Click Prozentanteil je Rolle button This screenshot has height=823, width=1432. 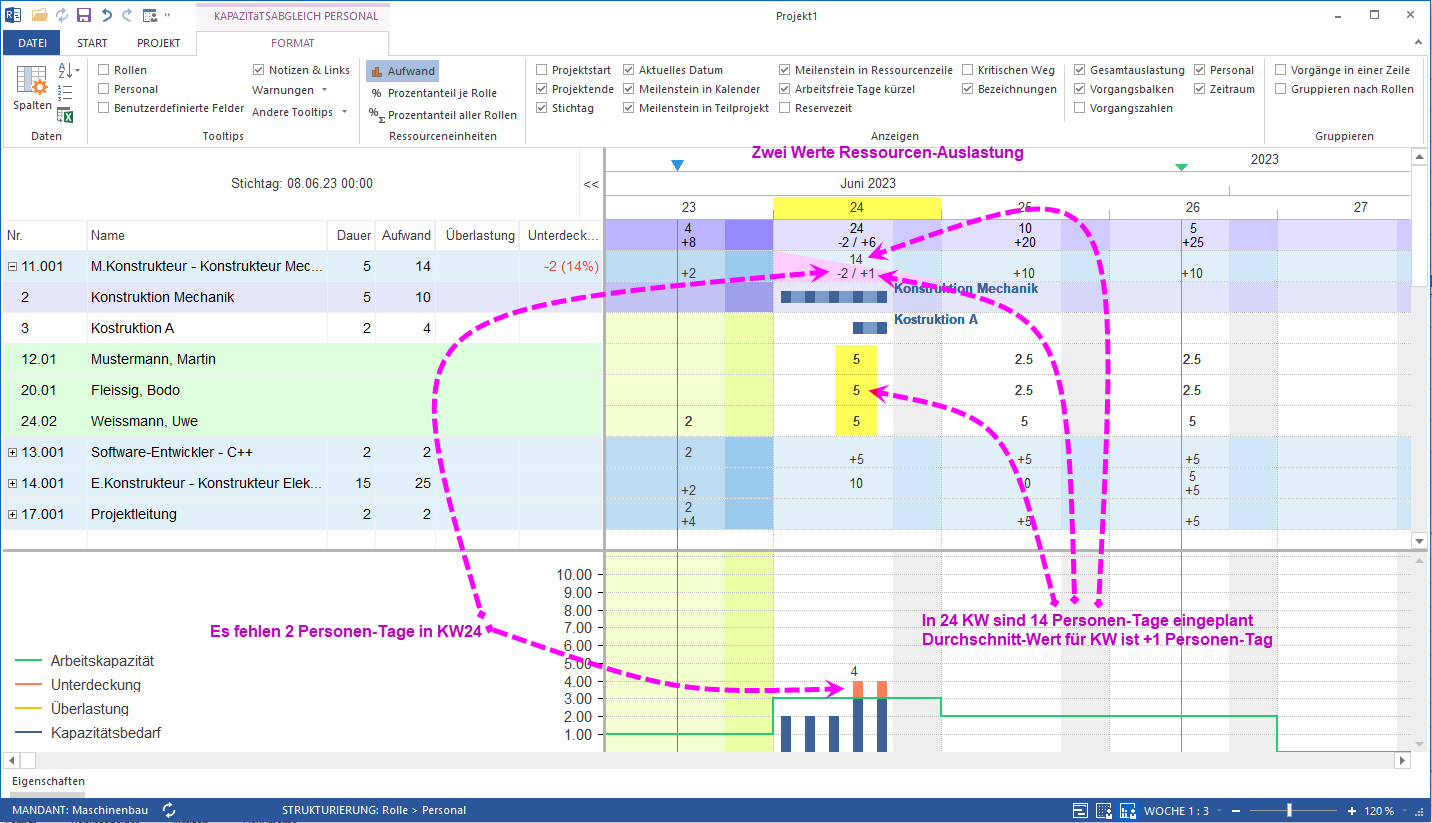click(x=433, y=93)
